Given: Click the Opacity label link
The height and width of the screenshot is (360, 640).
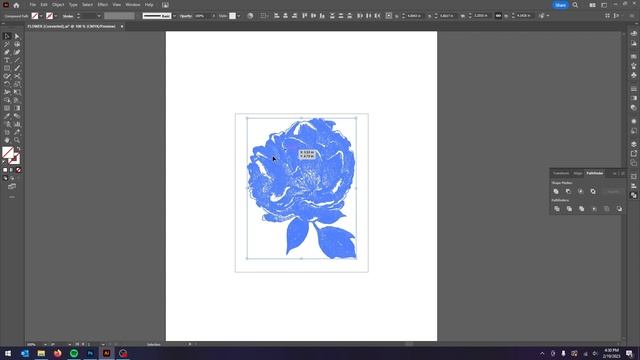Looking at the screenshot, I should click(186, 16).
